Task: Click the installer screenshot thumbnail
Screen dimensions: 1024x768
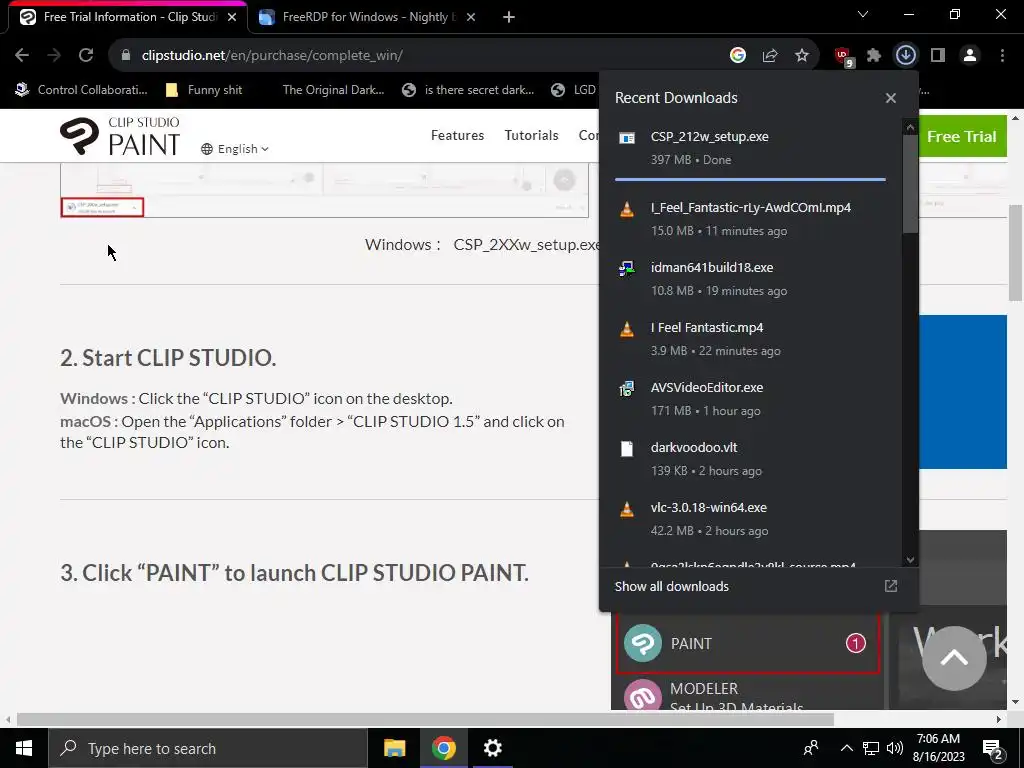Action: [325, 190]
